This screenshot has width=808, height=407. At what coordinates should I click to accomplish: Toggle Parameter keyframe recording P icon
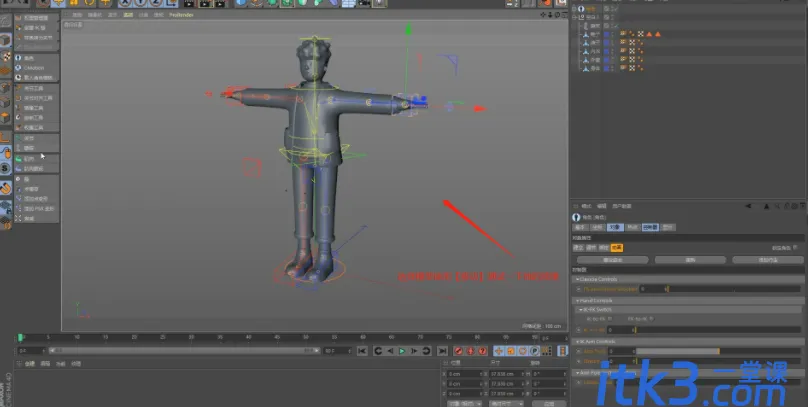point(535,351)
